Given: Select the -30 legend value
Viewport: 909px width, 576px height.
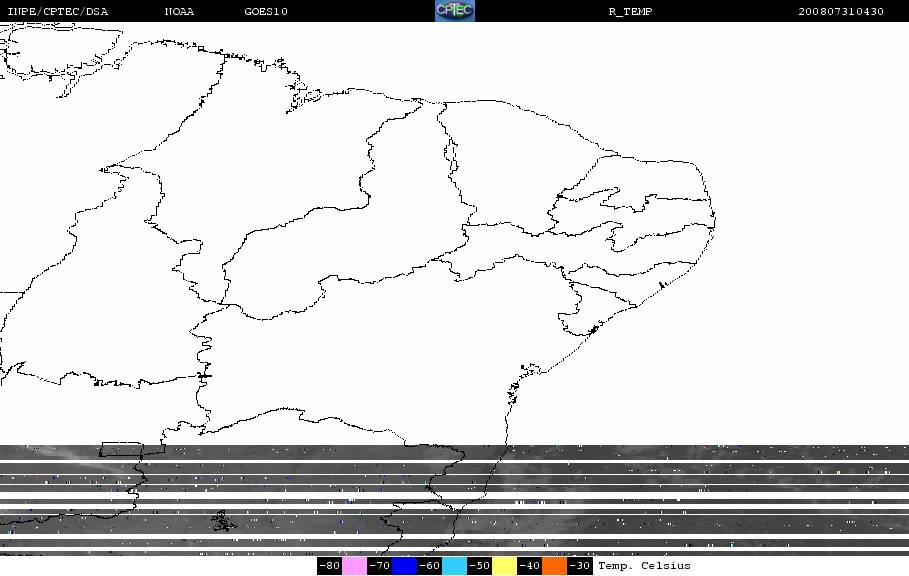Looking at the screenshot, I should 579,566.
